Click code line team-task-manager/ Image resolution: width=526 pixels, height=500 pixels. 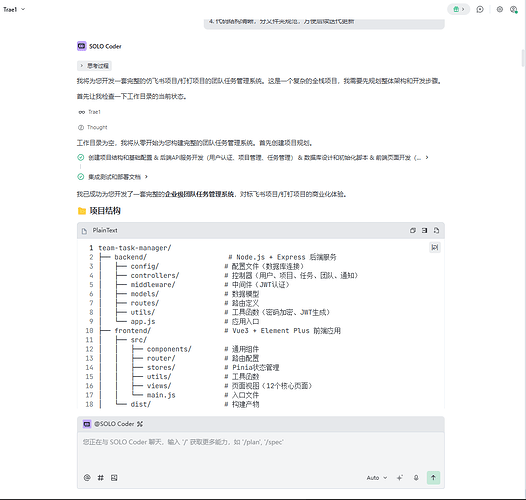[x=135, y=248]
